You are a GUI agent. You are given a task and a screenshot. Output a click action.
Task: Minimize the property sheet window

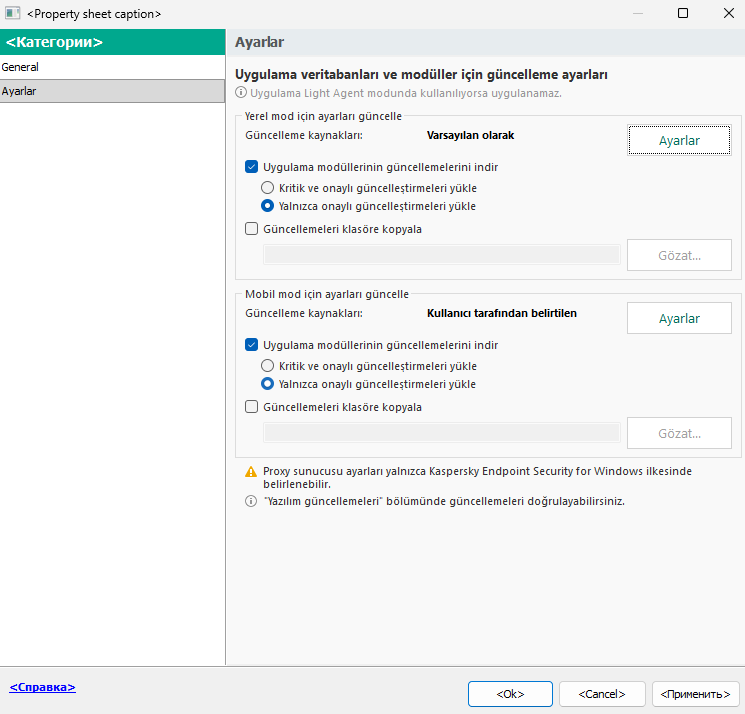(x=637, y=14)
